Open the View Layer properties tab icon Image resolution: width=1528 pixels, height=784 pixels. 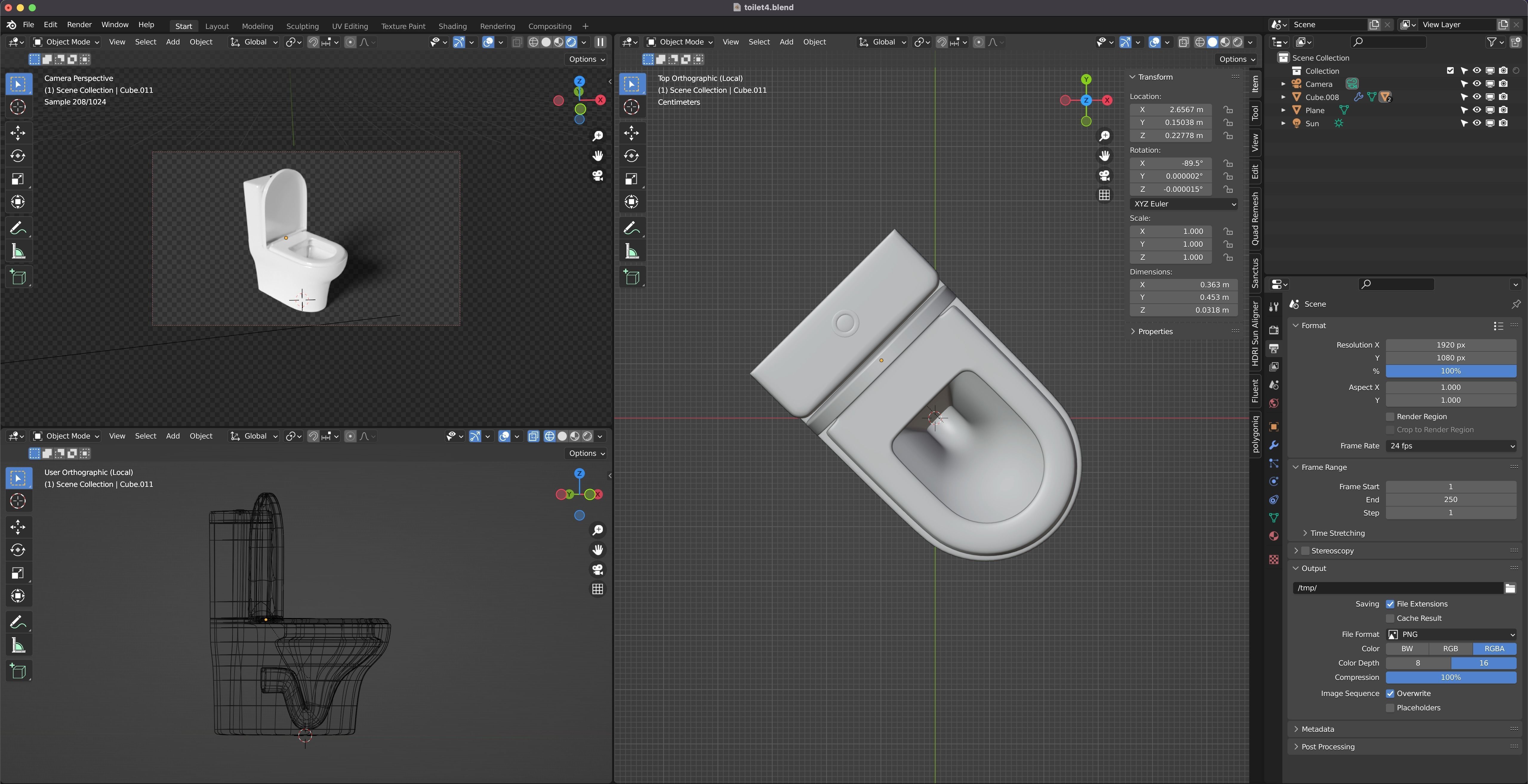tap(1273, 367)
